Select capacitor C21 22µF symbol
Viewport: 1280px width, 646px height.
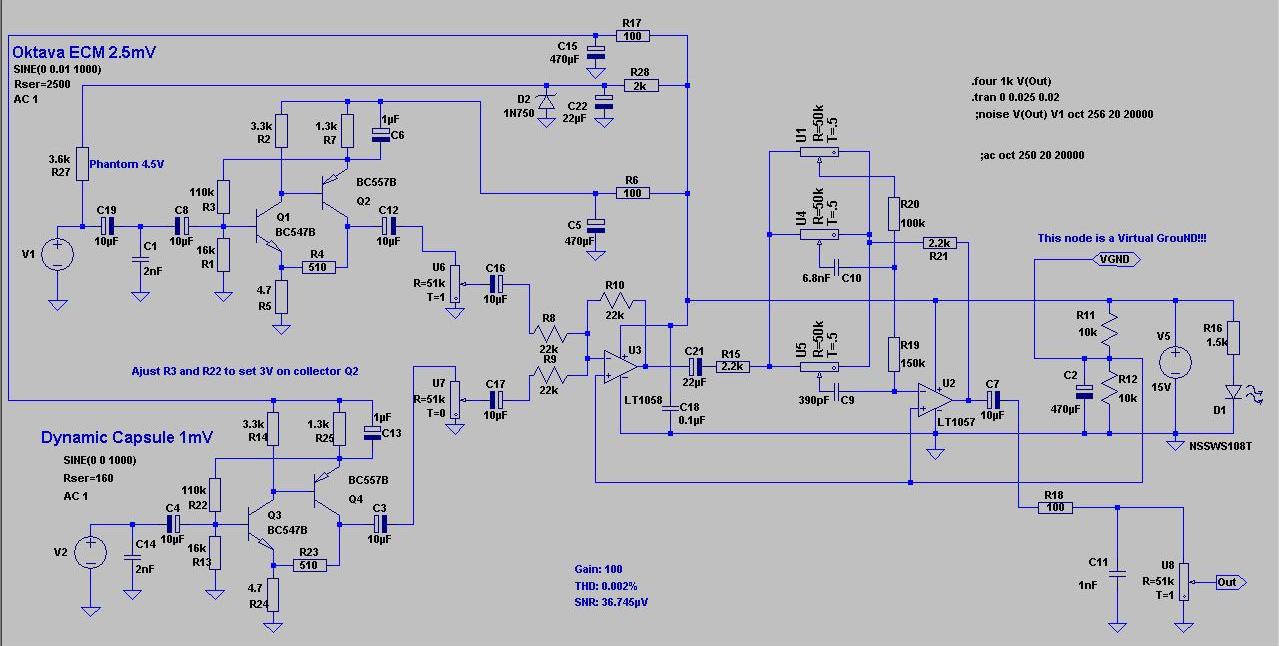point(695,367)
